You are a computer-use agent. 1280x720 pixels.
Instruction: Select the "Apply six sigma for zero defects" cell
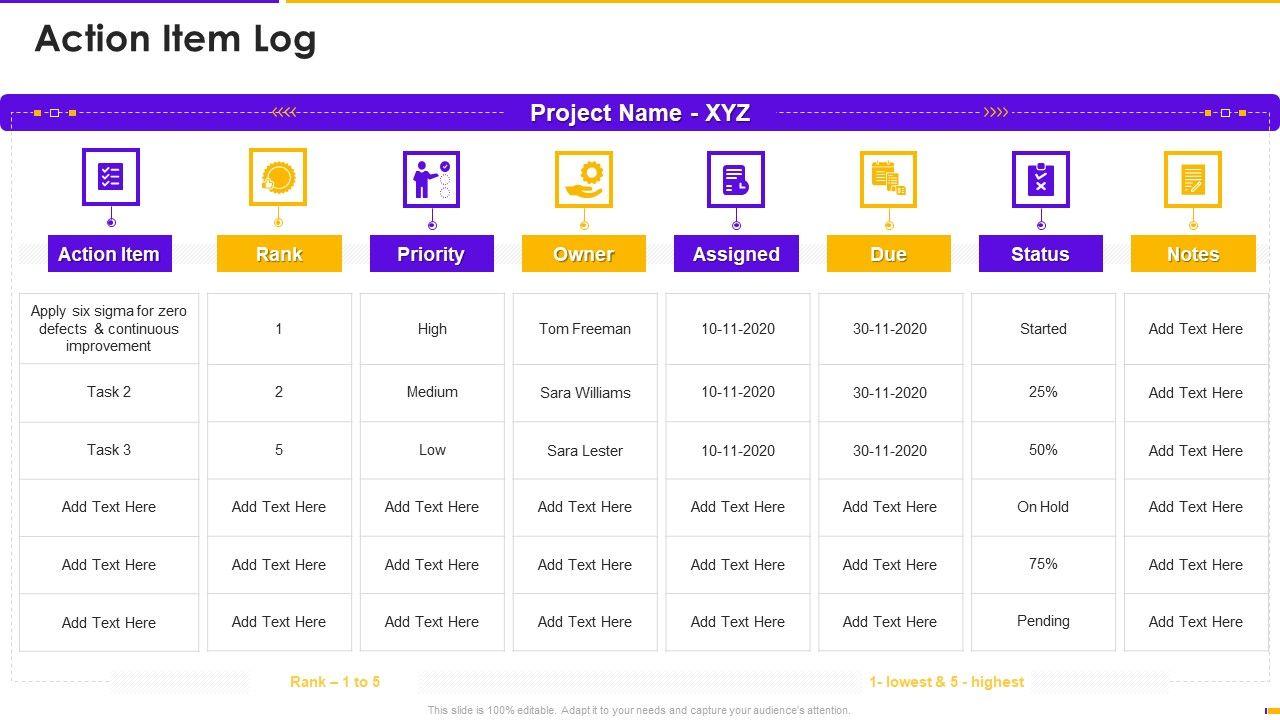tap(109, 328)
